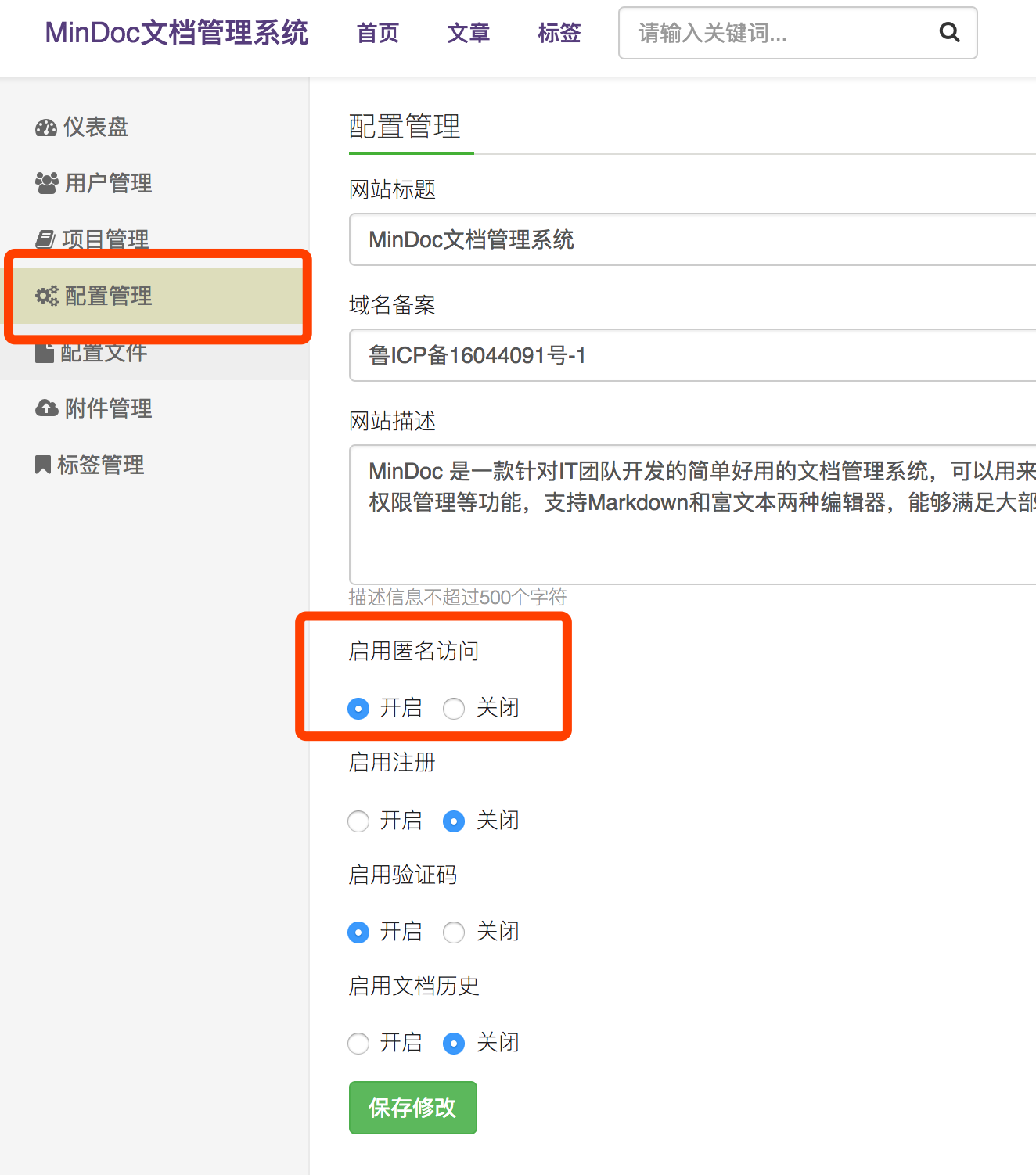The height and width of the screenshot is (1175, 1036).
Task: Click the file icon beside 配置文件
Action: pyautogui.click(x=45, y=353)
